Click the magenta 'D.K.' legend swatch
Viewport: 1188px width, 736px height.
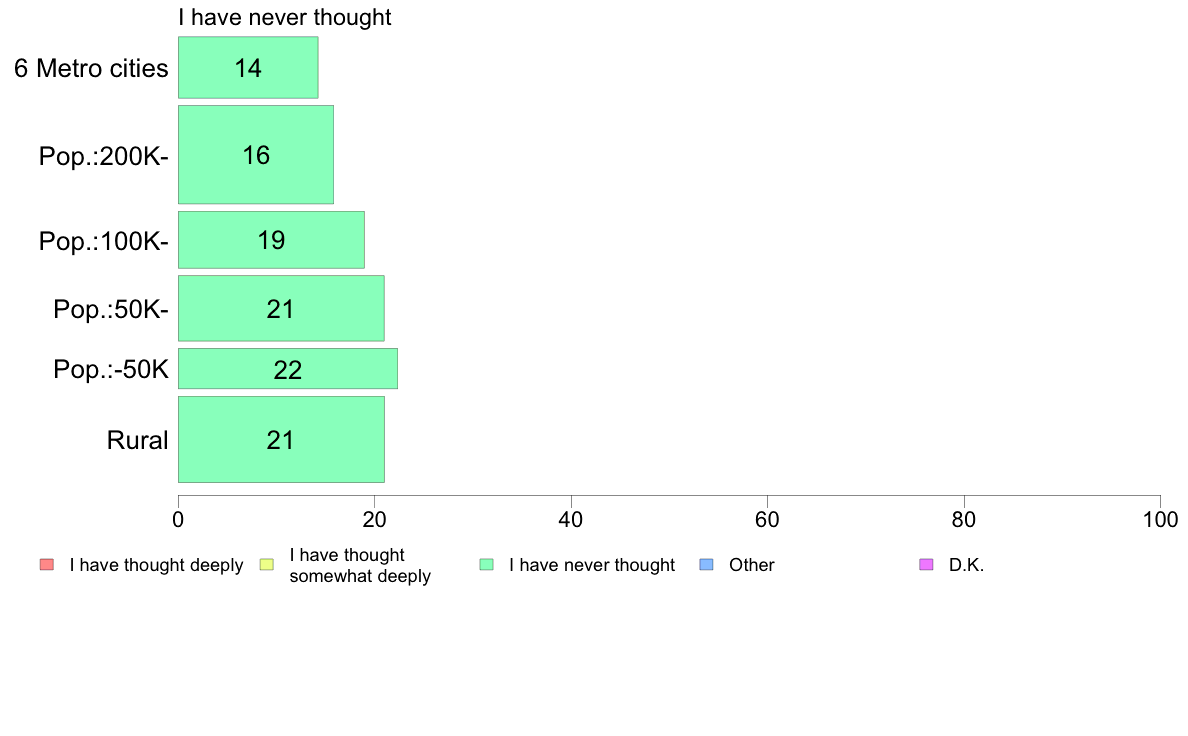(926, 565)
